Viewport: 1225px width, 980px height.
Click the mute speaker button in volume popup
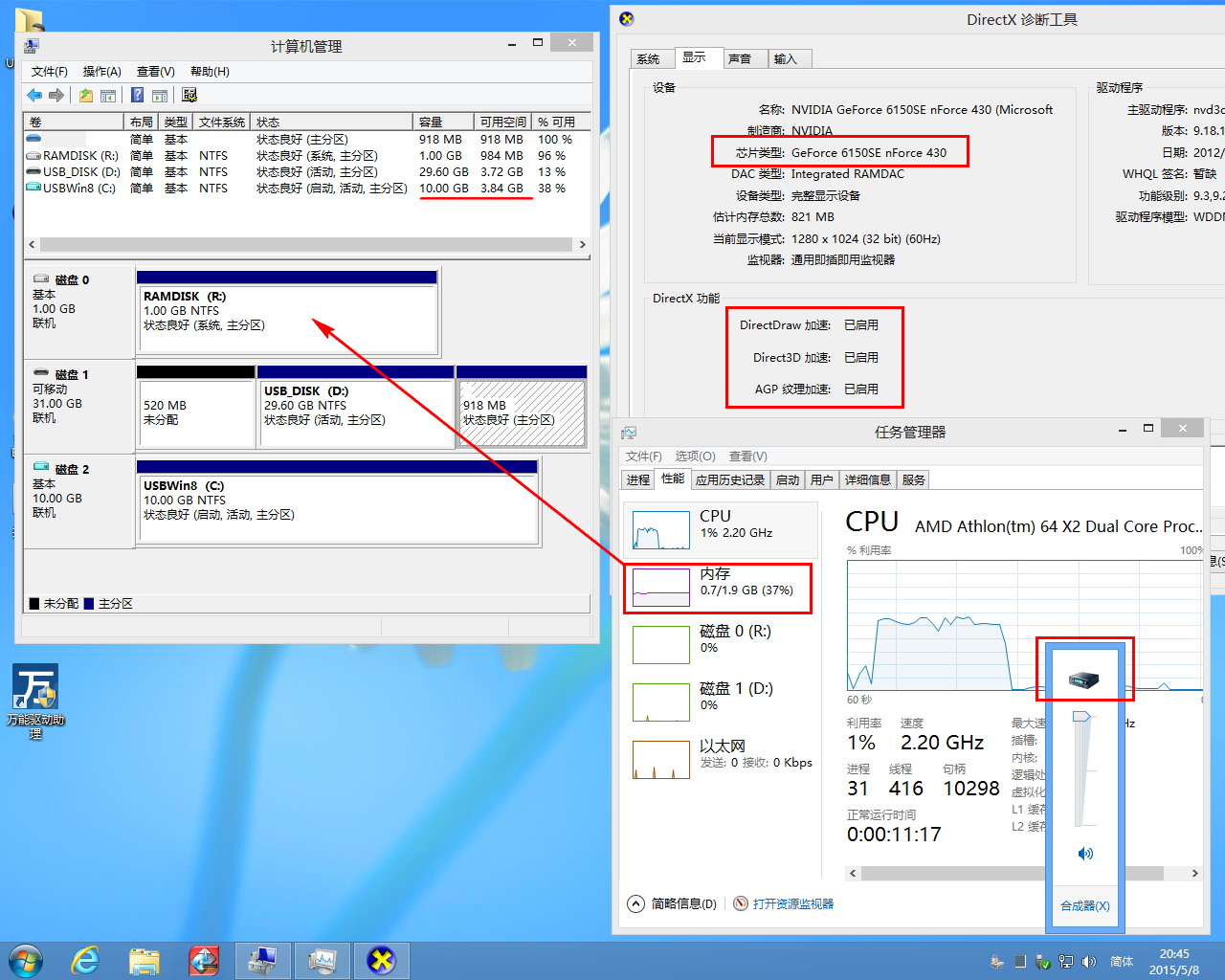pyautogui.click(x=1085, y=854)
